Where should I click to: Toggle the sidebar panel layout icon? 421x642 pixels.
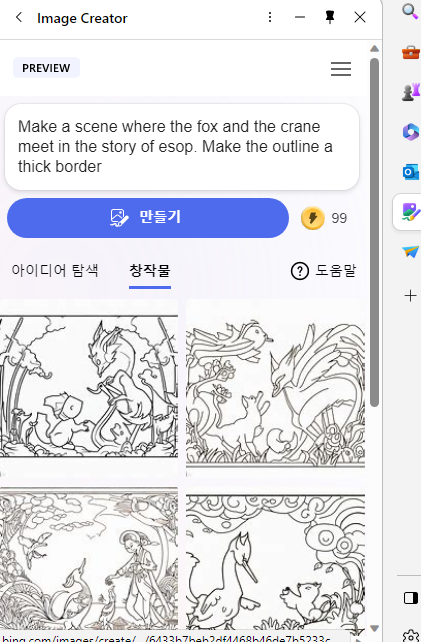coord(410,598)
